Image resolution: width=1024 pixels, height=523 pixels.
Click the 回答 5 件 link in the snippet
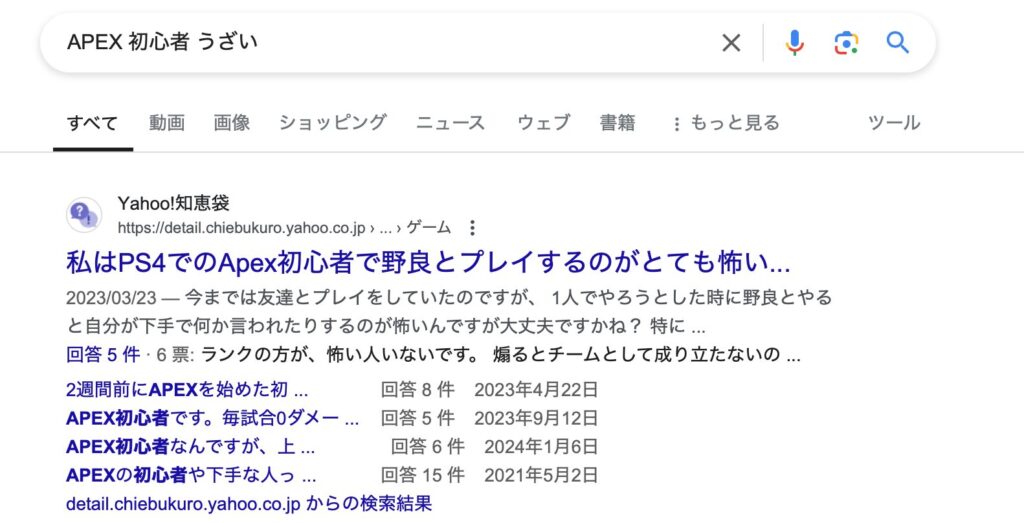pos(103,355)
